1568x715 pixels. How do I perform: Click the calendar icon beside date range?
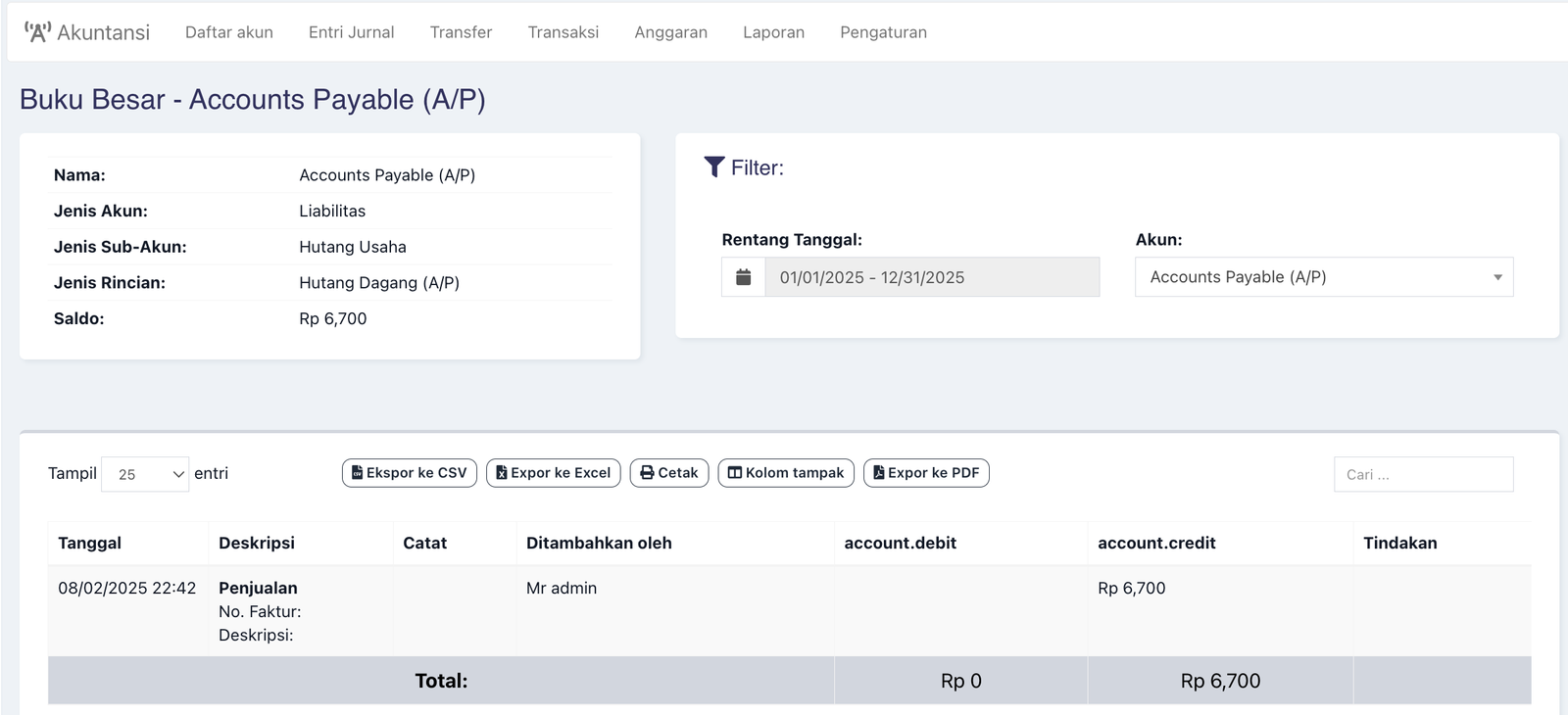744,277
